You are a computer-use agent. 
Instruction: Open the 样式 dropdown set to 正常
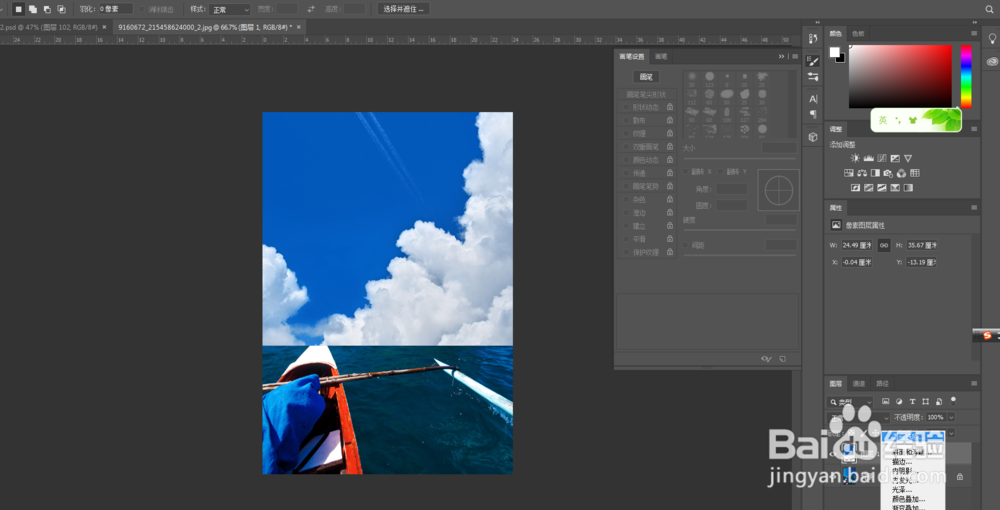(230, 10)
